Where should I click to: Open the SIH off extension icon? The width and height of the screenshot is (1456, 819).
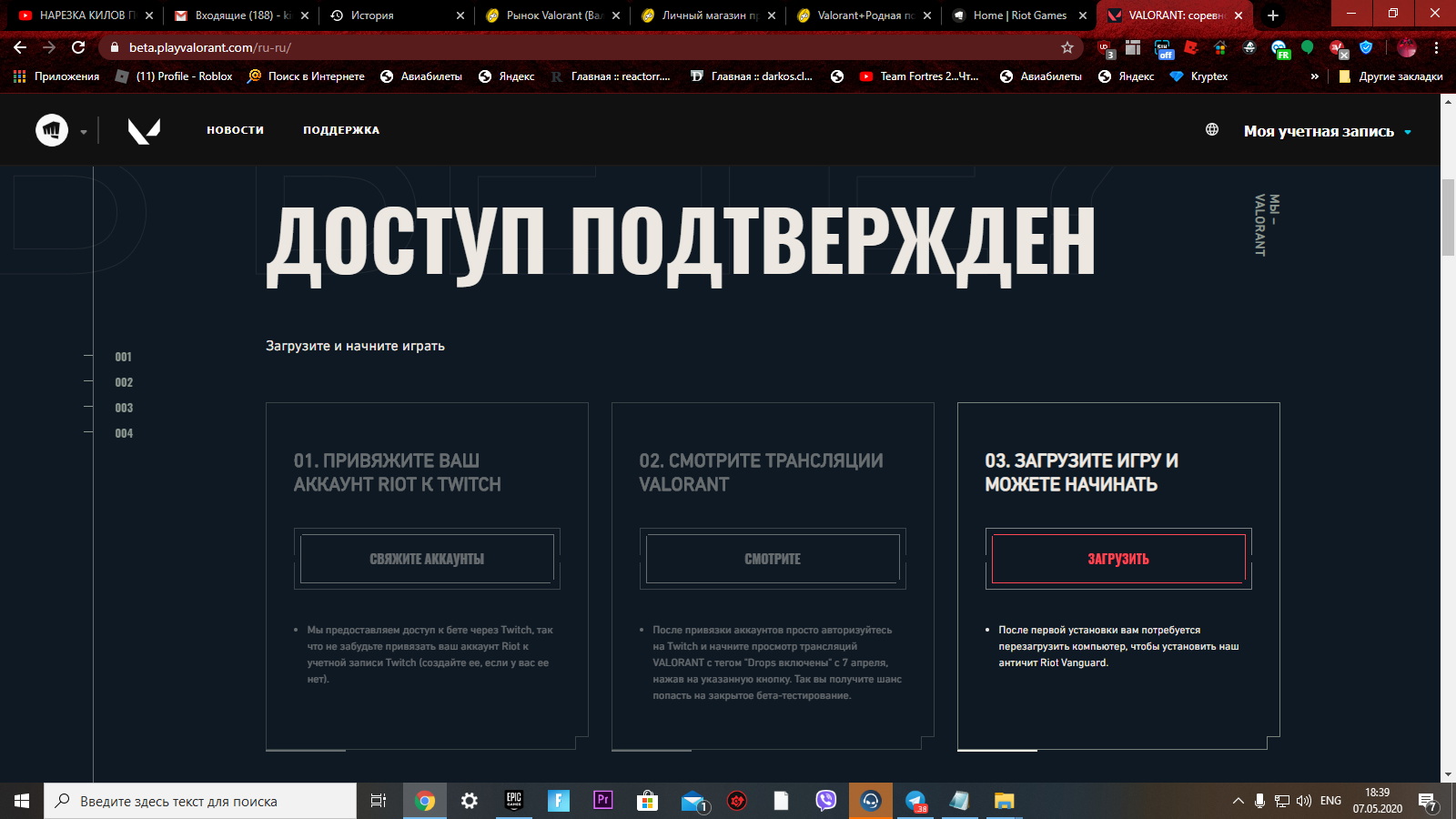tap(1164, 48)
